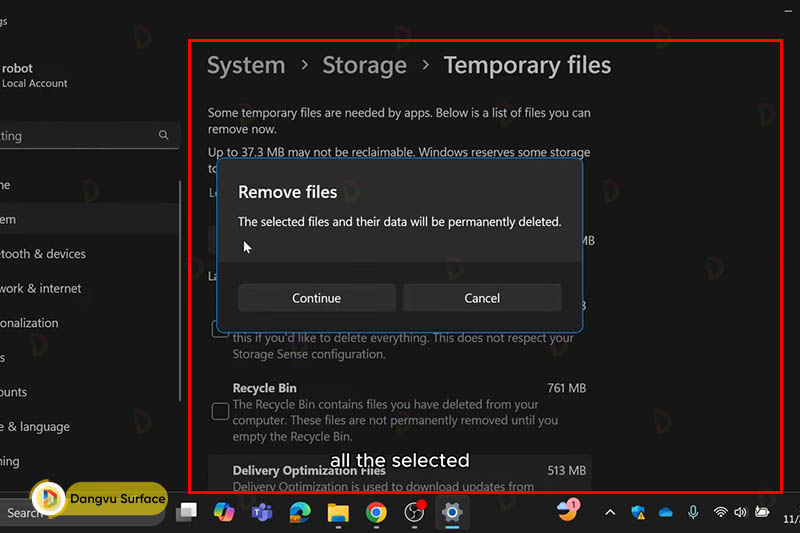Image resolution: width=800 pixels, height=533 pixels.
Task: Open Microsoft Edge from taskbar
Action: pyautogui.click(x=300, y=512)
